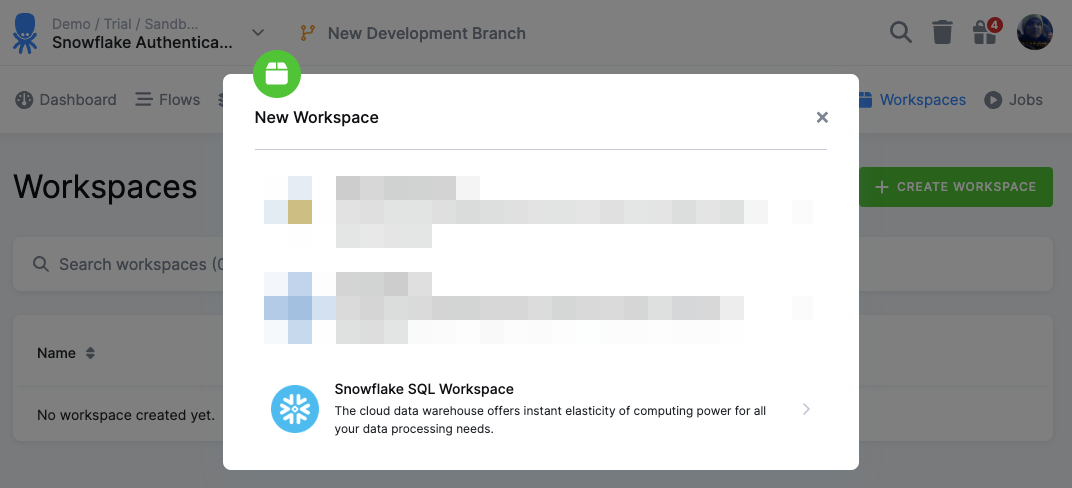Open the user avatar menu
This screenshot has height=488, width=1072.
[1034, 32]
